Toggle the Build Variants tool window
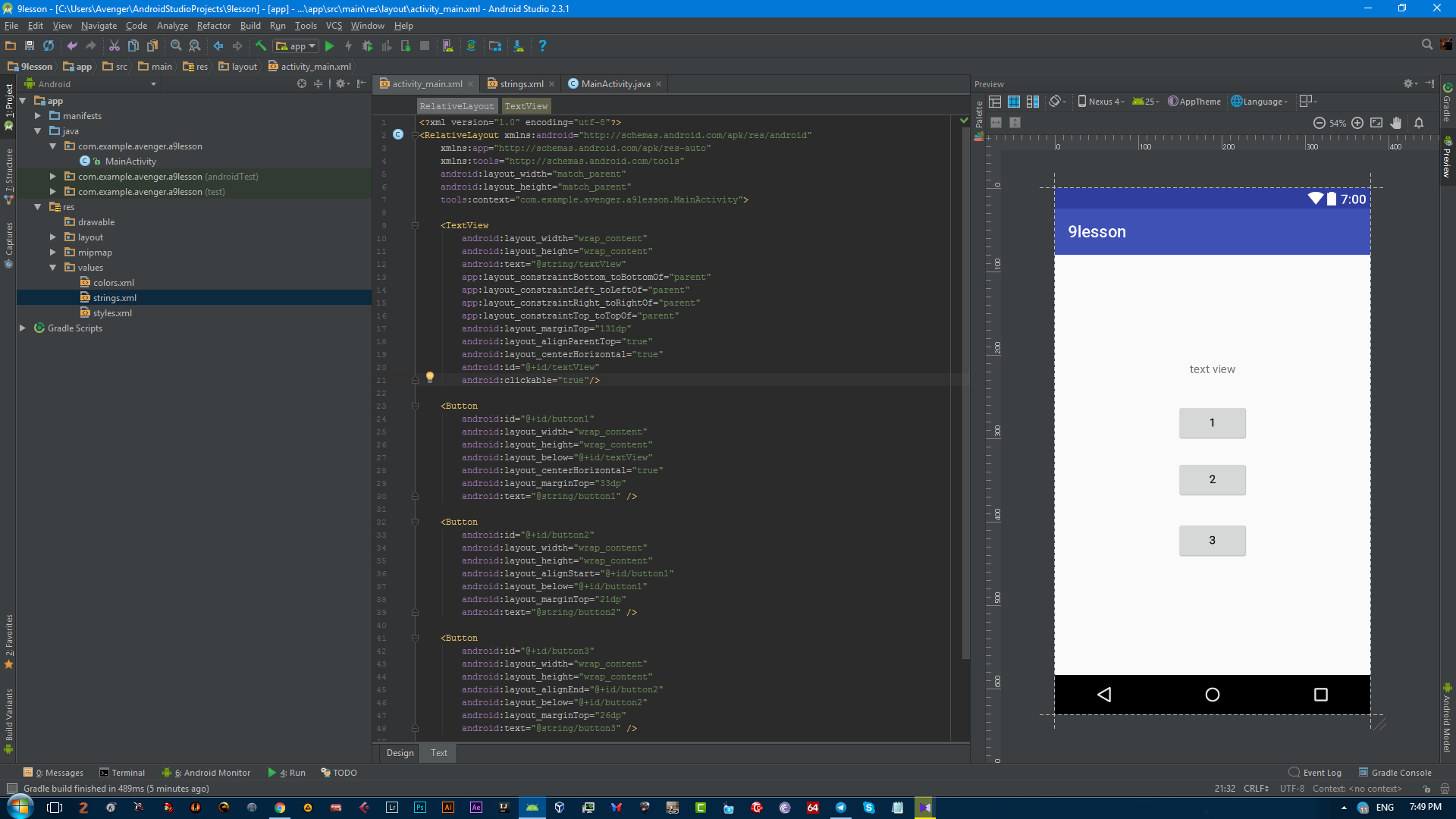This screenshot has width=1456, height=819. tap(8, 720)
